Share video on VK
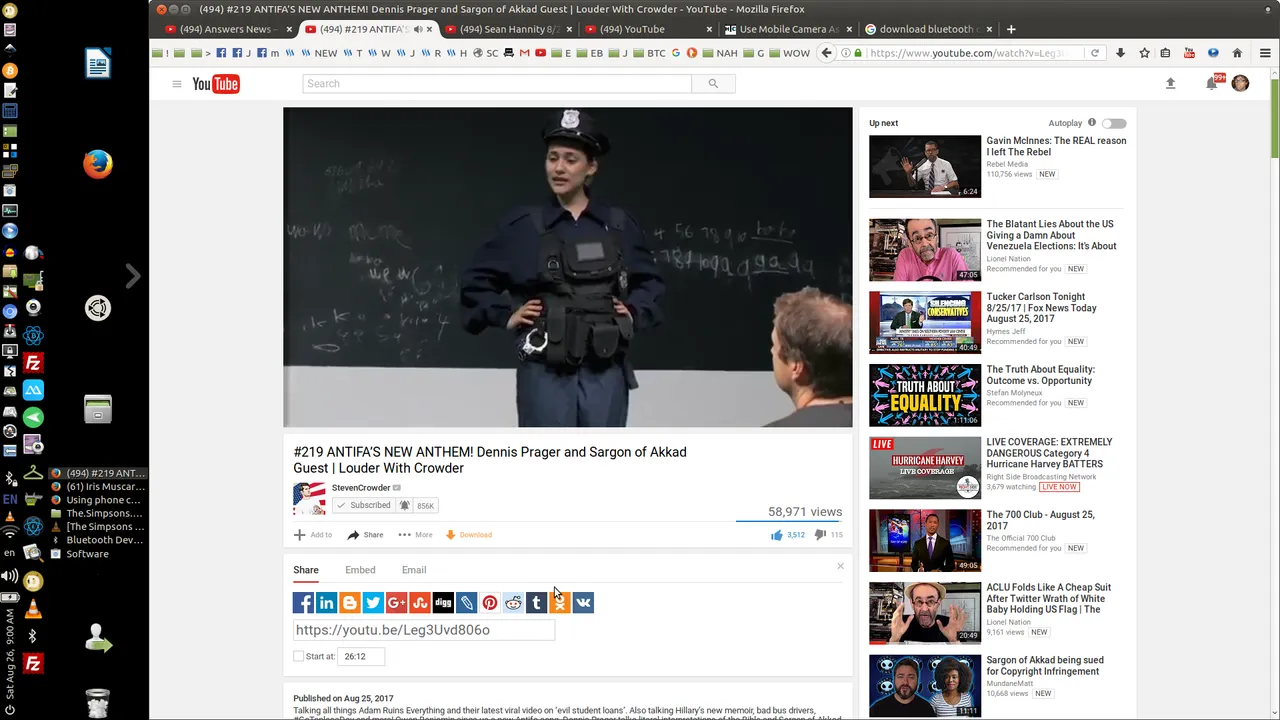 point(583,603)
